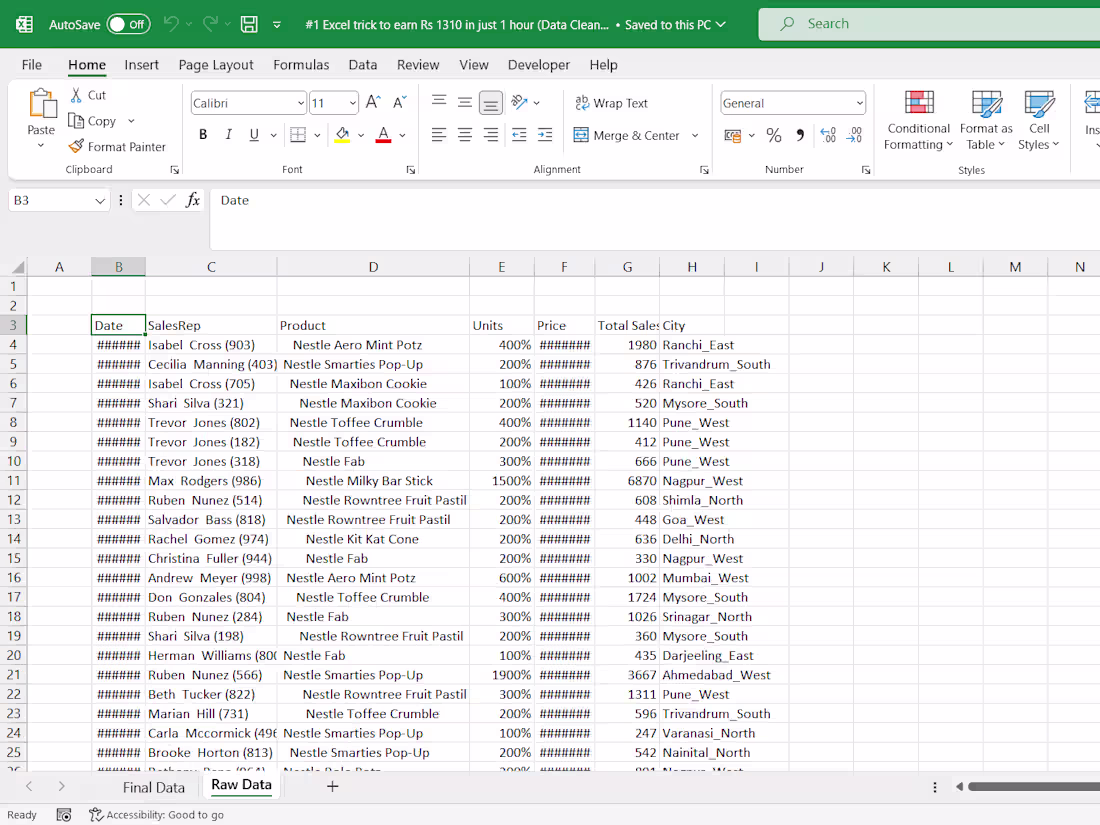This screenshot has width=1100, height=825.
Task: Activate the Format Painter
Action: tap(118, 146)
